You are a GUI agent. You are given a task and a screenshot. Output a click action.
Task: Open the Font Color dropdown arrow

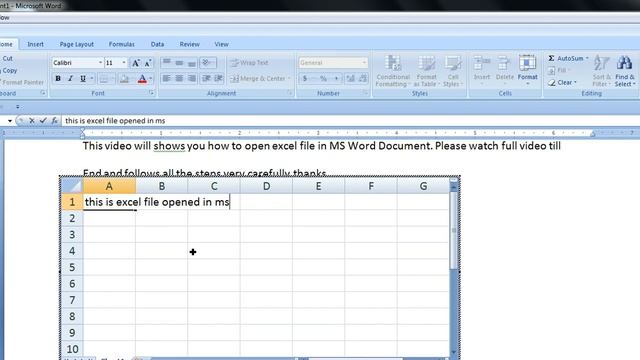(x=151, y=78)
